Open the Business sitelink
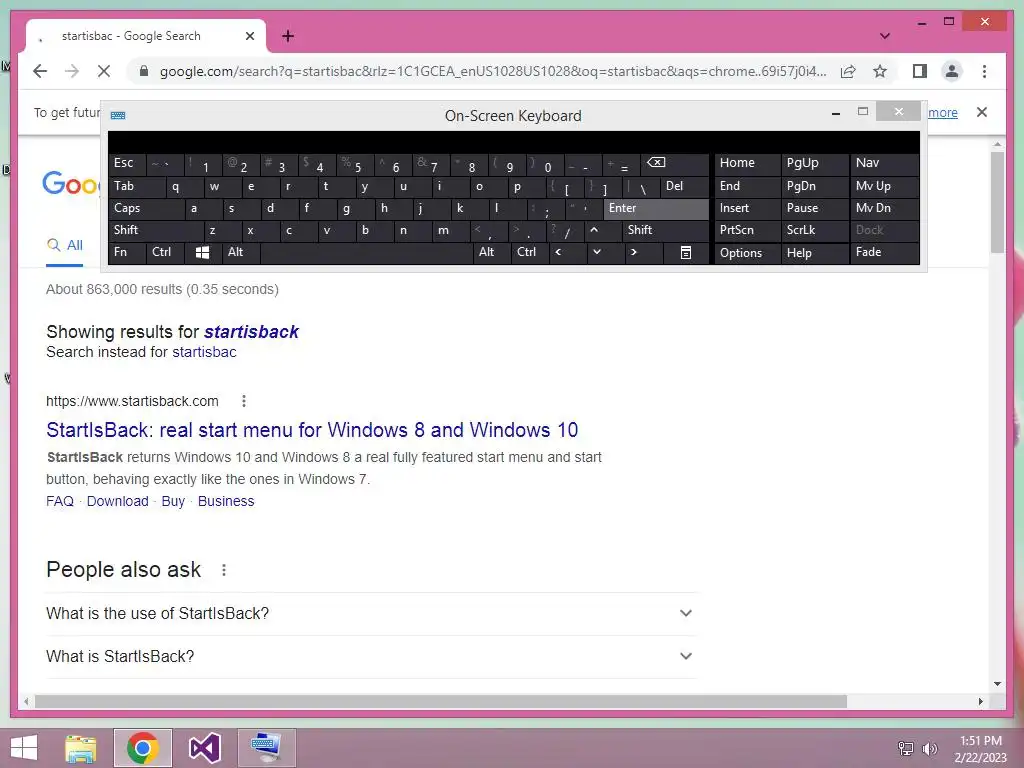 coord(226,501)
